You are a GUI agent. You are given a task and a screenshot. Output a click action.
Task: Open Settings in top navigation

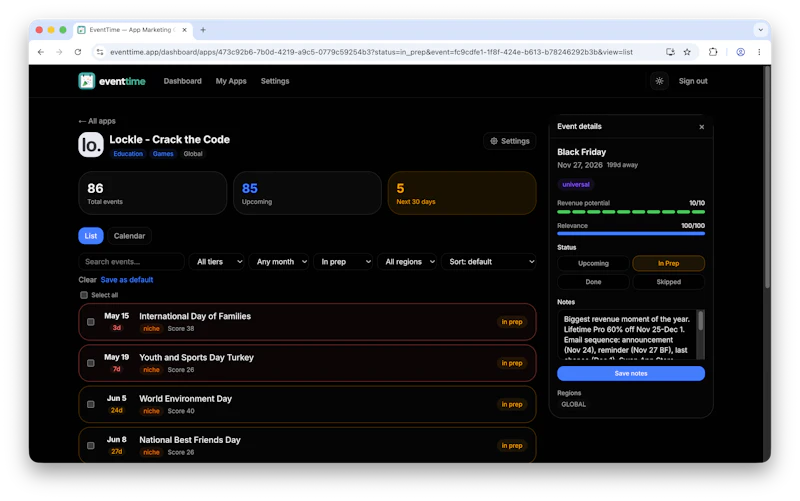click(x=274, y=81)
